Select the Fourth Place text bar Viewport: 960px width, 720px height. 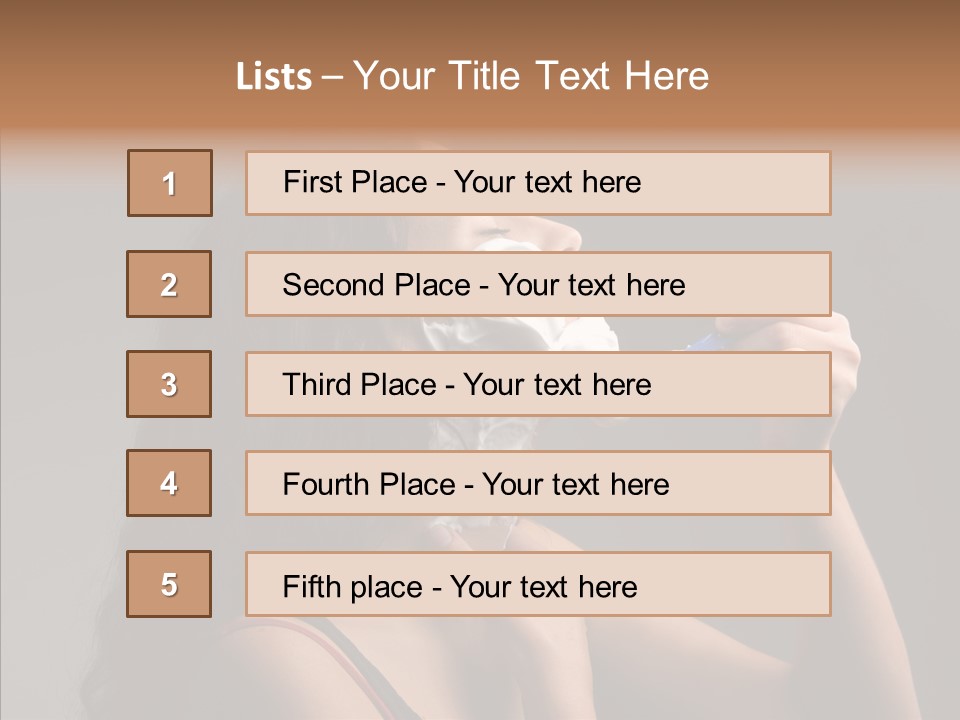pos(538,483)
